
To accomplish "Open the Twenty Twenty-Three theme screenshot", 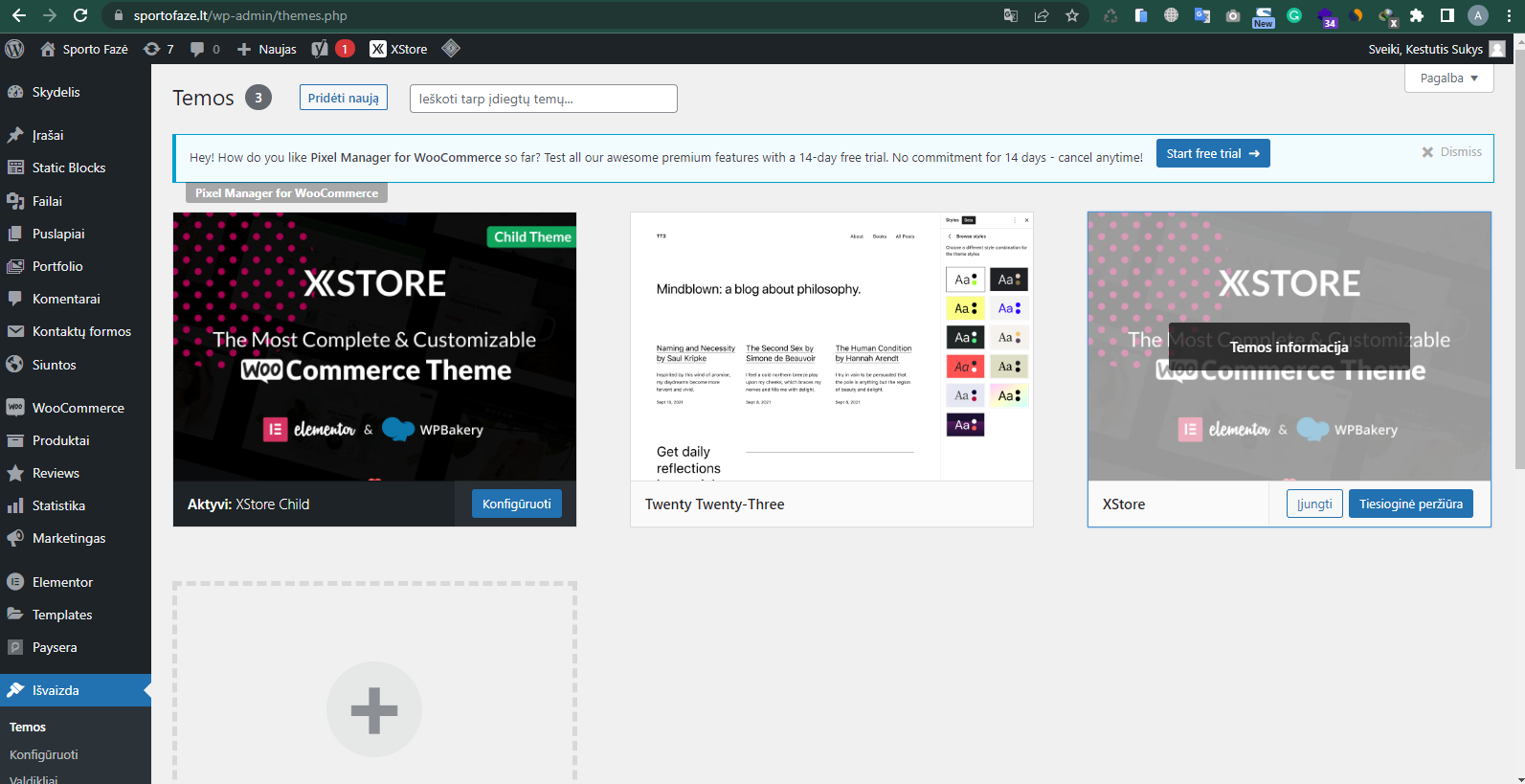I will (832, 347).
